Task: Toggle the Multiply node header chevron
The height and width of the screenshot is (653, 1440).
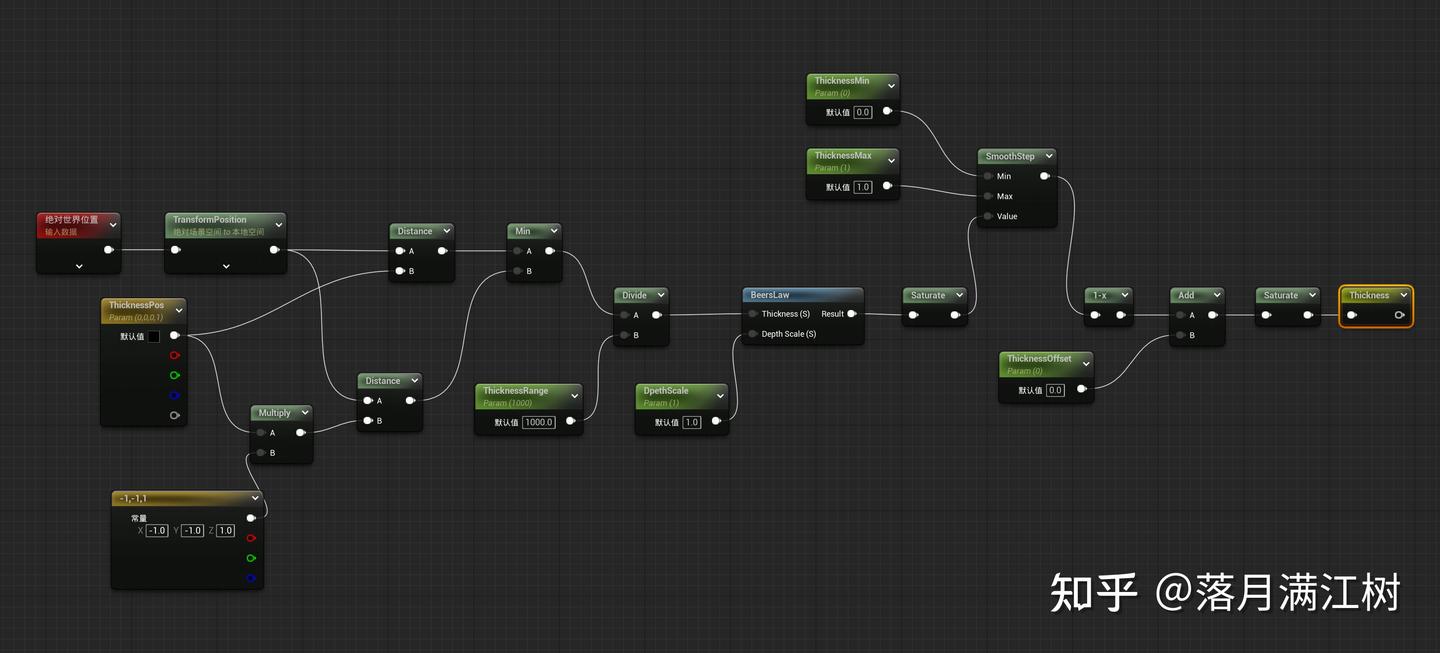Action: tap(304, 413)
